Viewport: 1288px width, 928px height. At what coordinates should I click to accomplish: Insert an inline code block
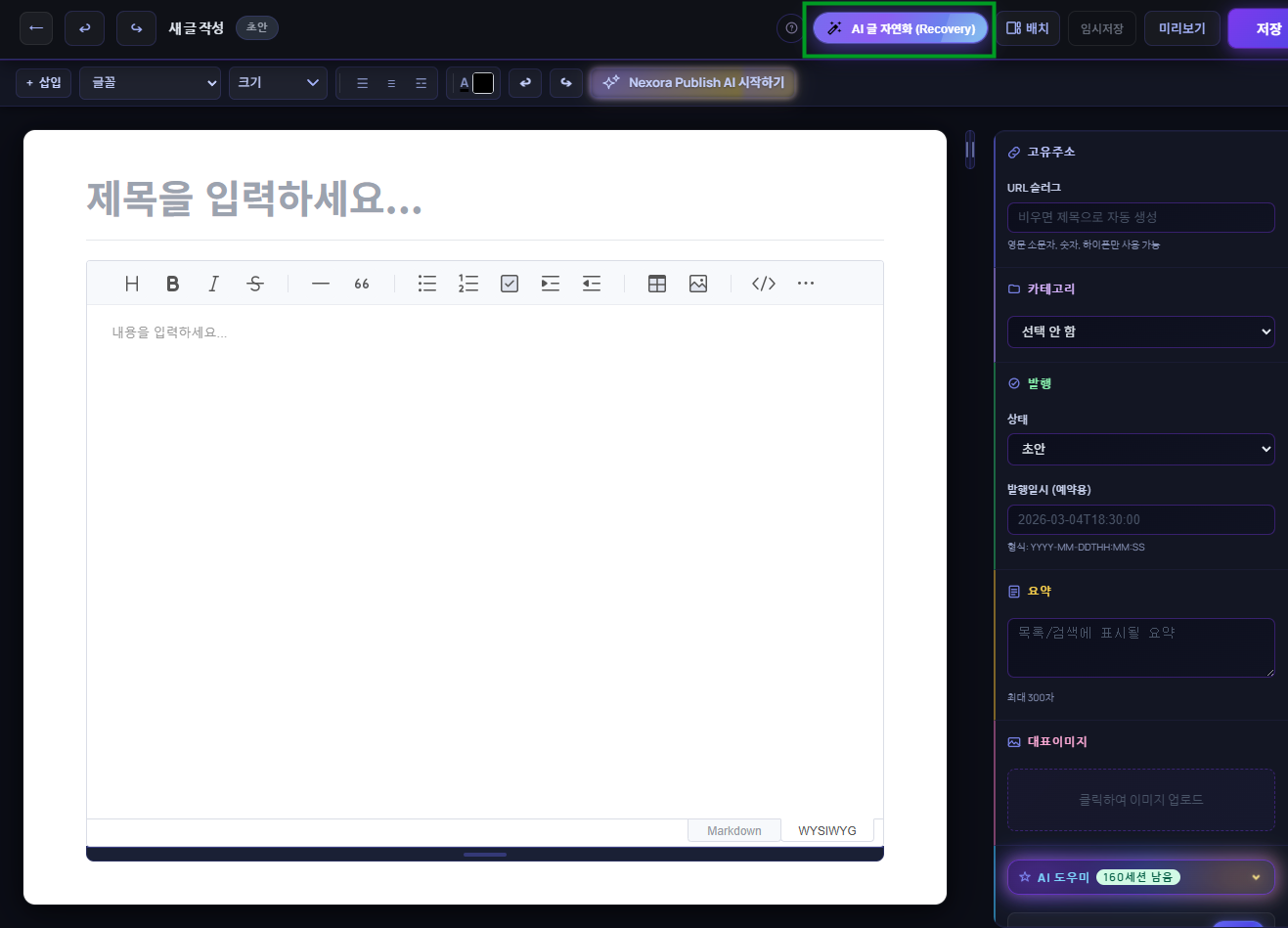(x=764, y=284)
